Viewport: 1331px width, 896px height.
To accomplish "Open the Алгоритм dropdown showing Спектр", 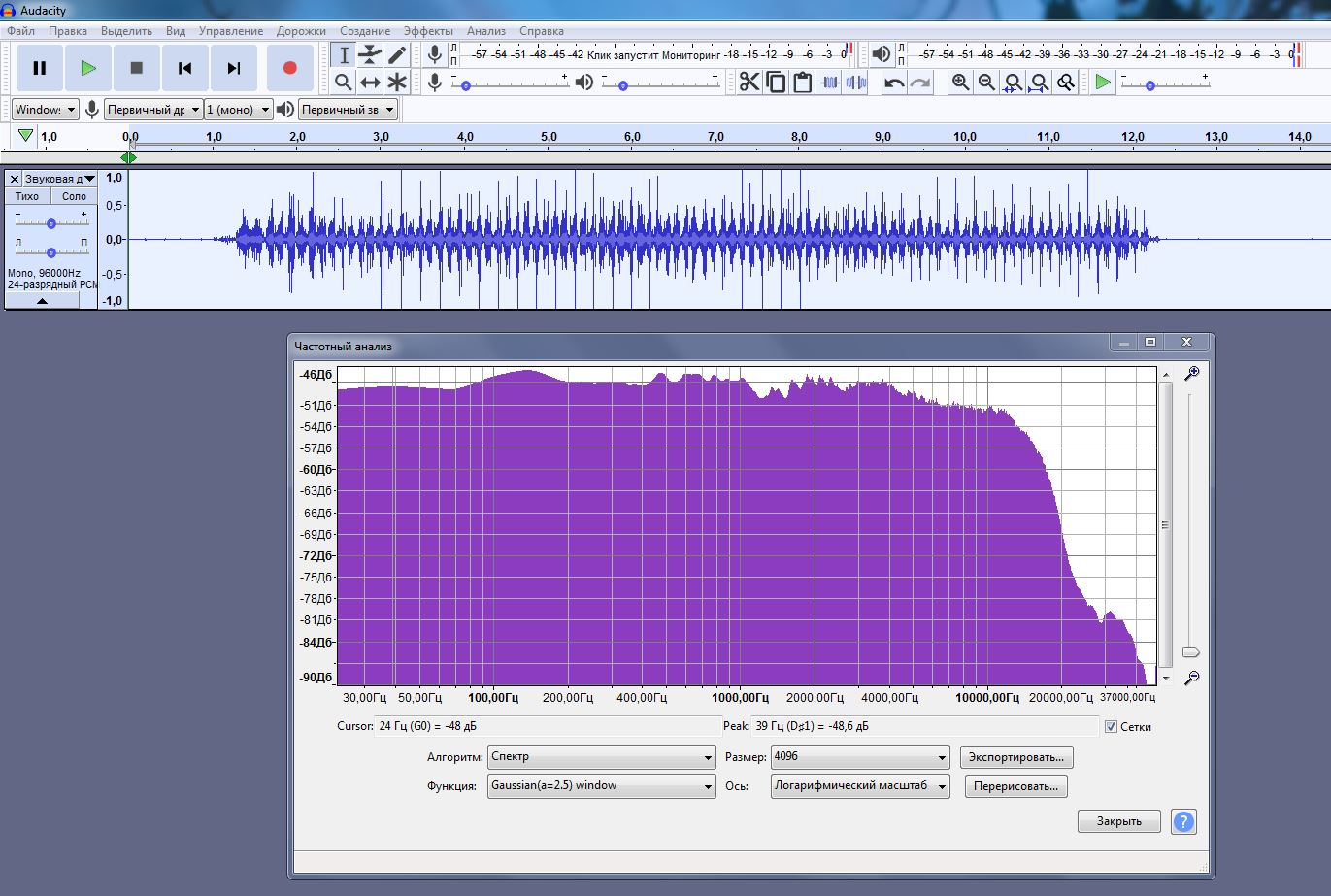I will 602,757.
